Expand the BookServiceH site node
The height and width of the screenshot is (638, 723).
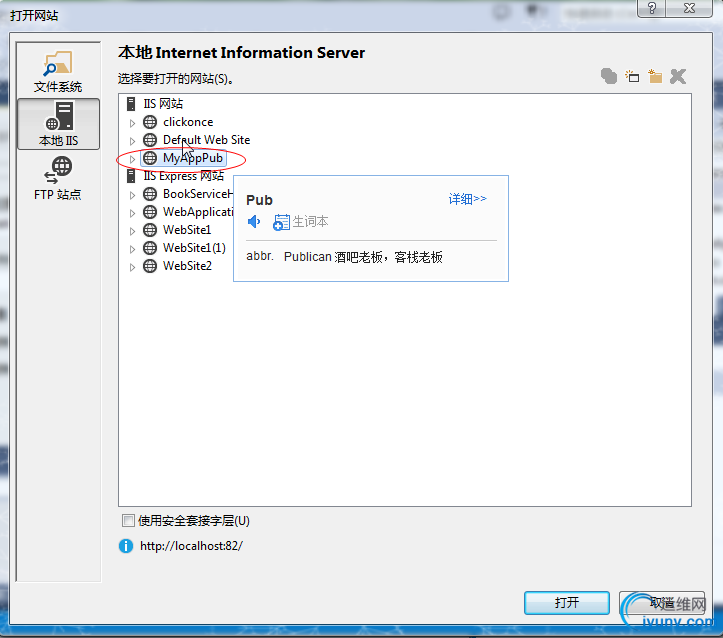[x=132, y=195]
